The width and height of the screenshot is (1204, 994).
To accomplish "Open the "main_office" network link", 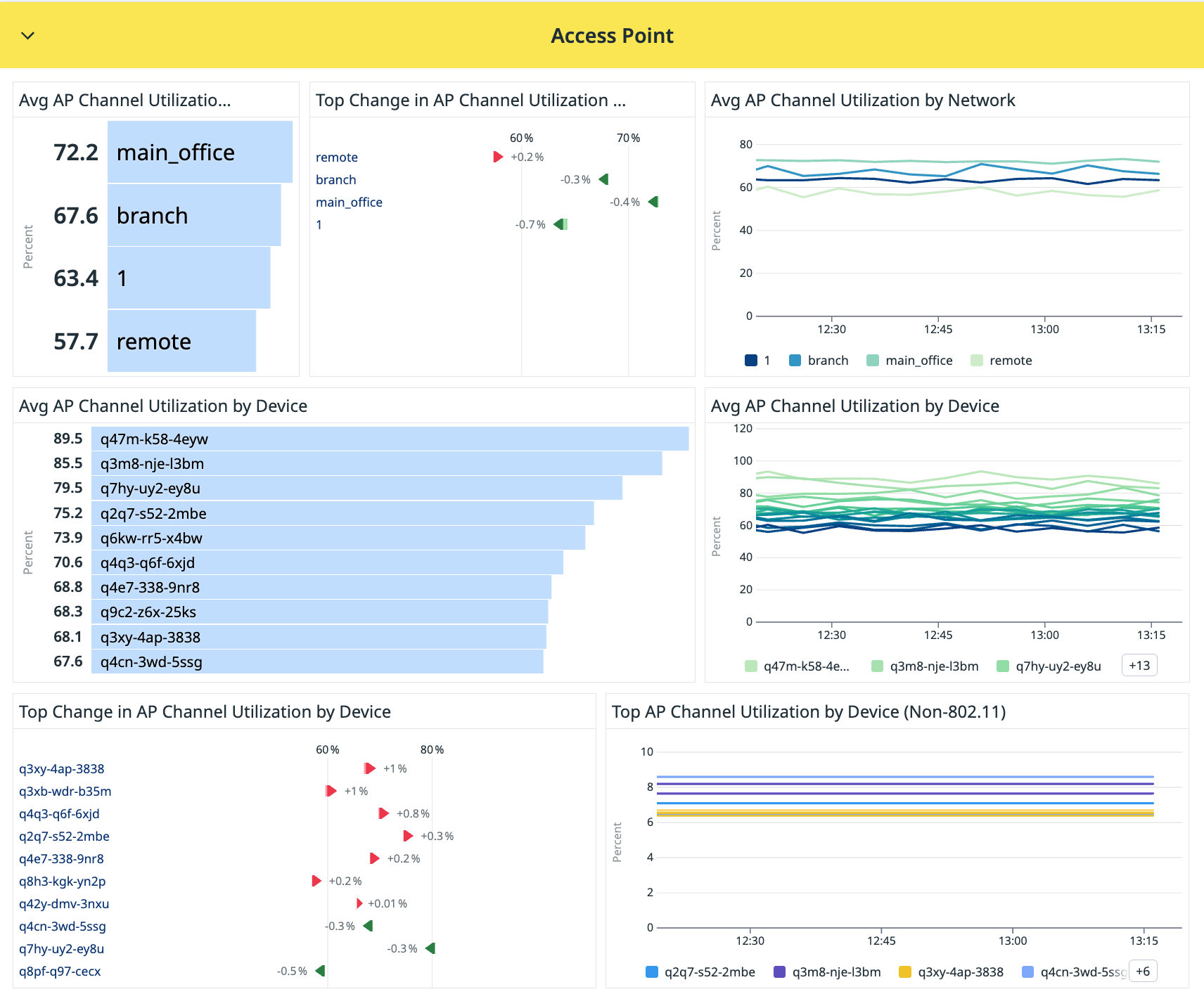I will (349, 202).
